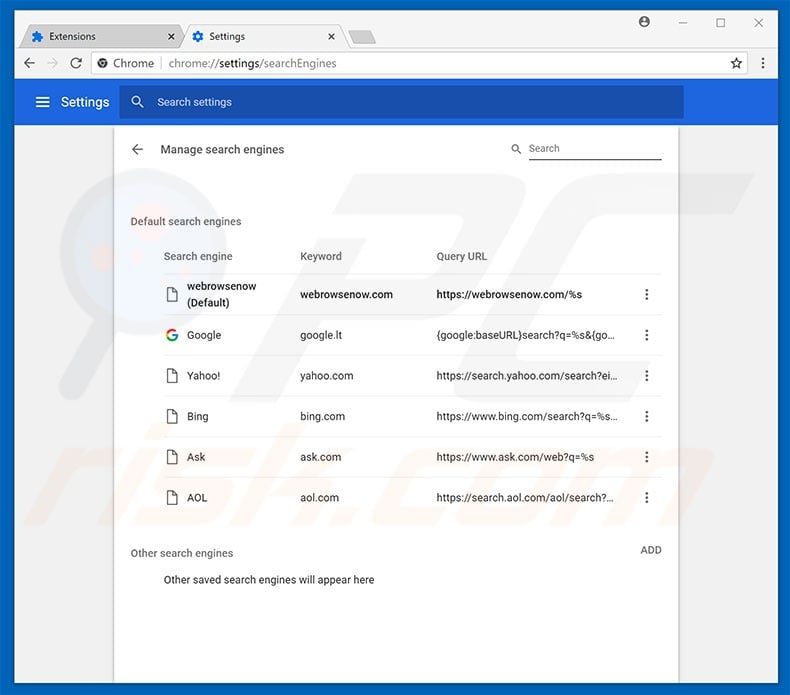
Task: Click the search icon beside the engines Search field
Action: pos(516,149)
